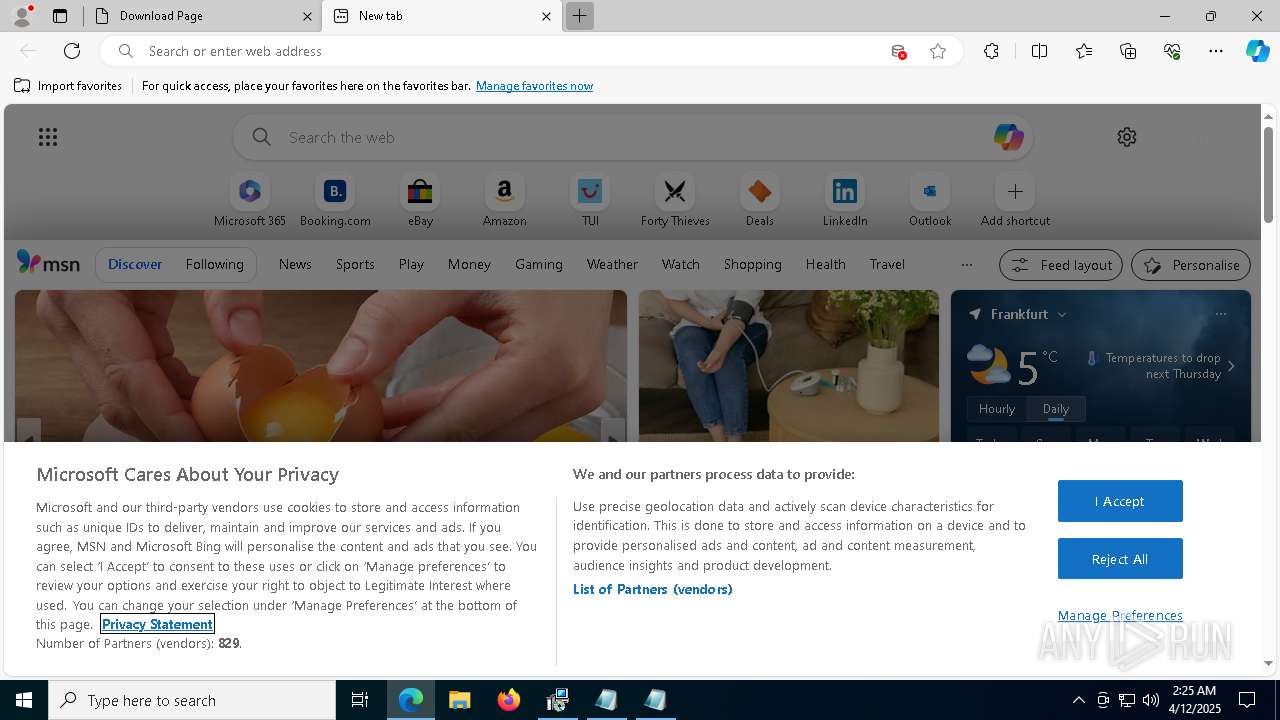Launch Firefox from the taskbar
1280x720 pixels.
509,700
